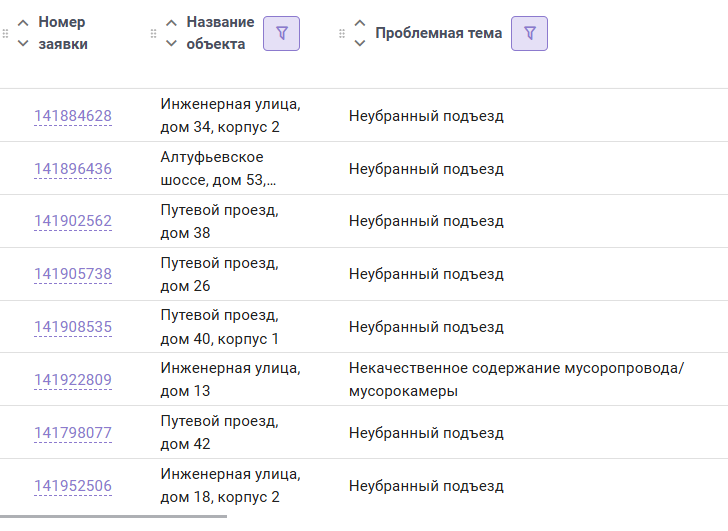This screenshot has height=531, width=728.
Task: Sort Проблемная тема descending with down chevron
Action: point(360,44)
